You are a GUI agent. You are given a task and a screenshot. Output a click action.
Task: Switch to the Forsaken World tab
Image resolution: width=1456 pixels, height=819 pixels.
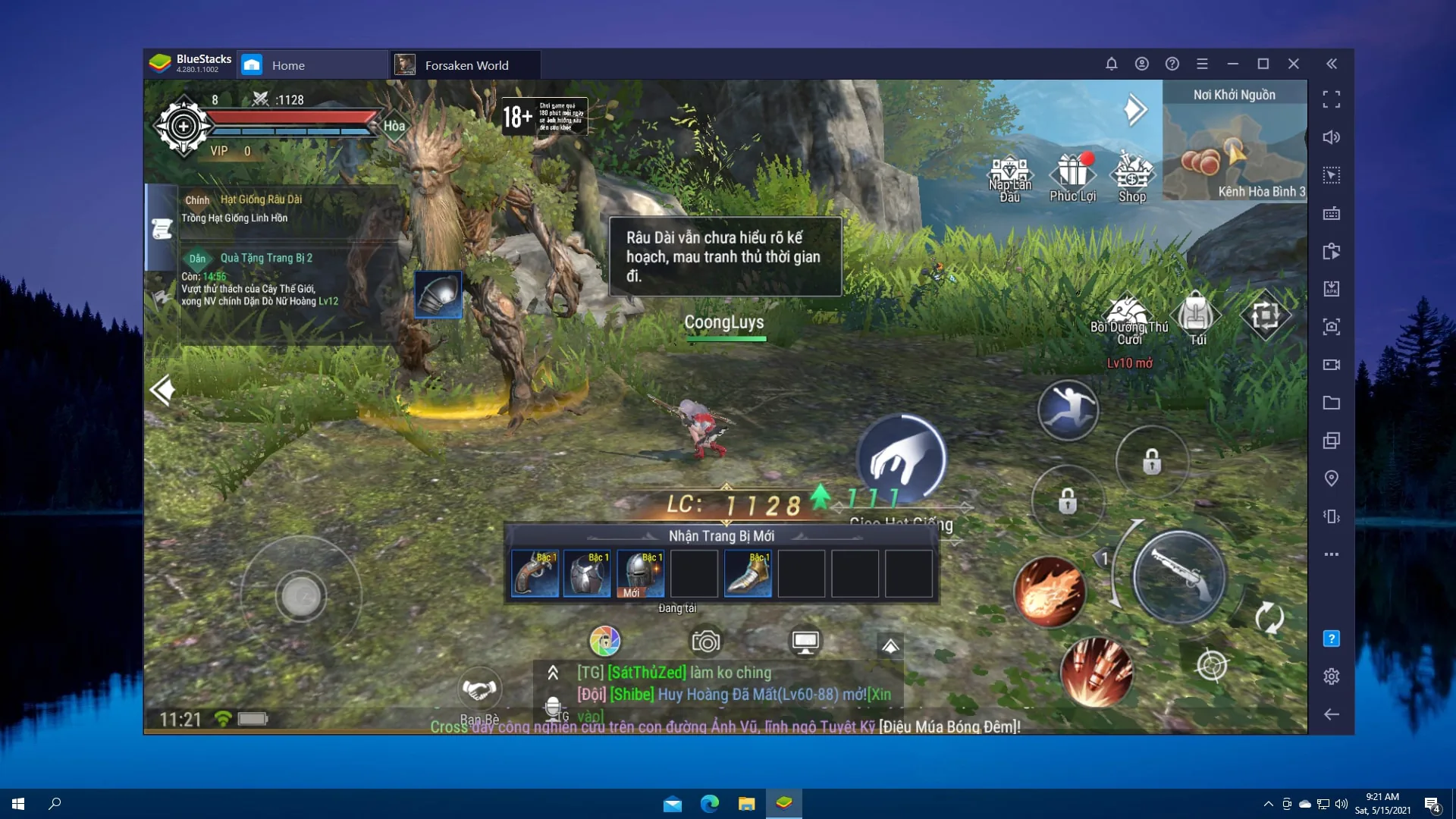pos(466,65)
